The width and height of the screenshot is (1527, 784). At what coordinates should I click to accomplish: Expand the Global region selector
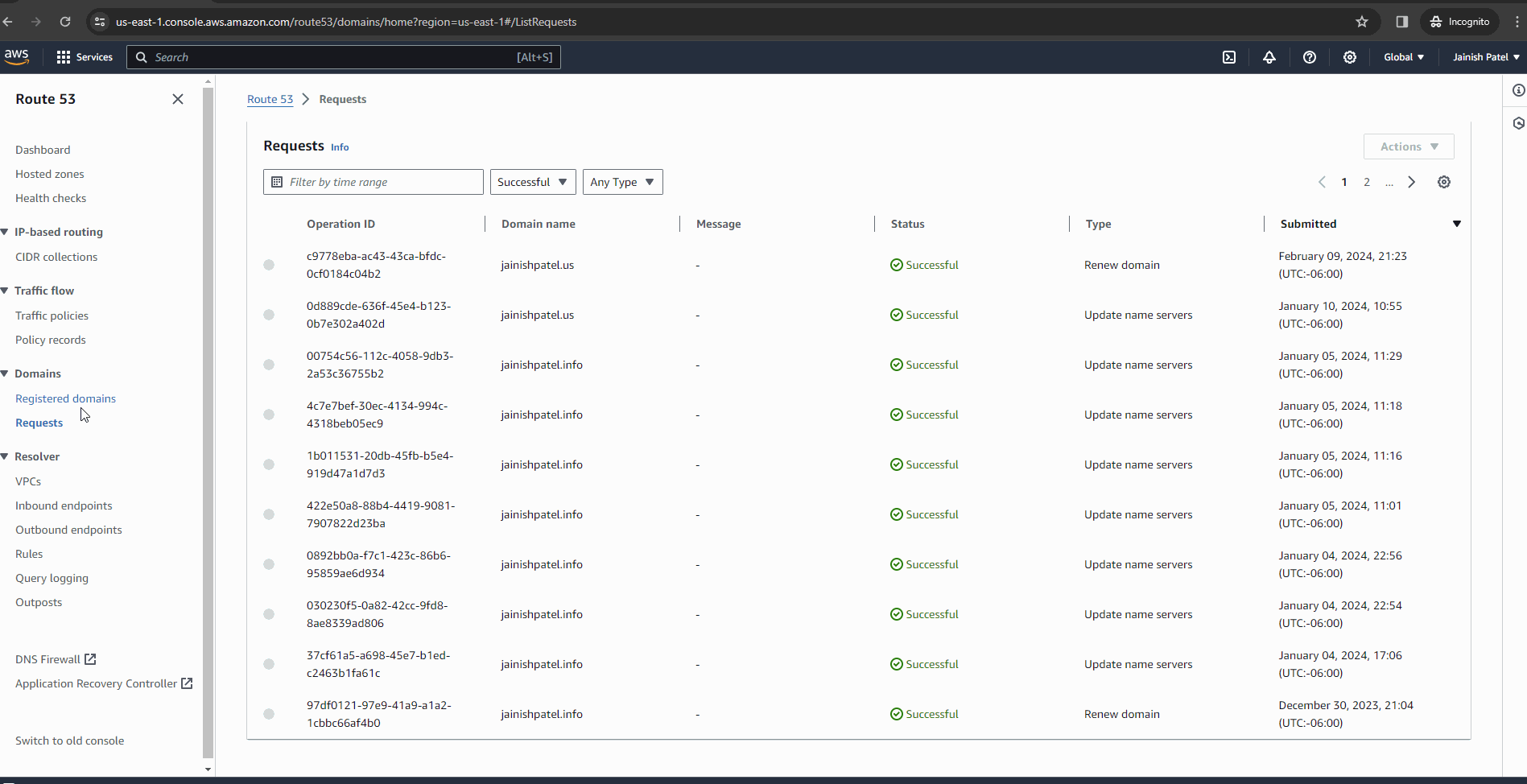pyautogui.click(x=1404, y=57)
